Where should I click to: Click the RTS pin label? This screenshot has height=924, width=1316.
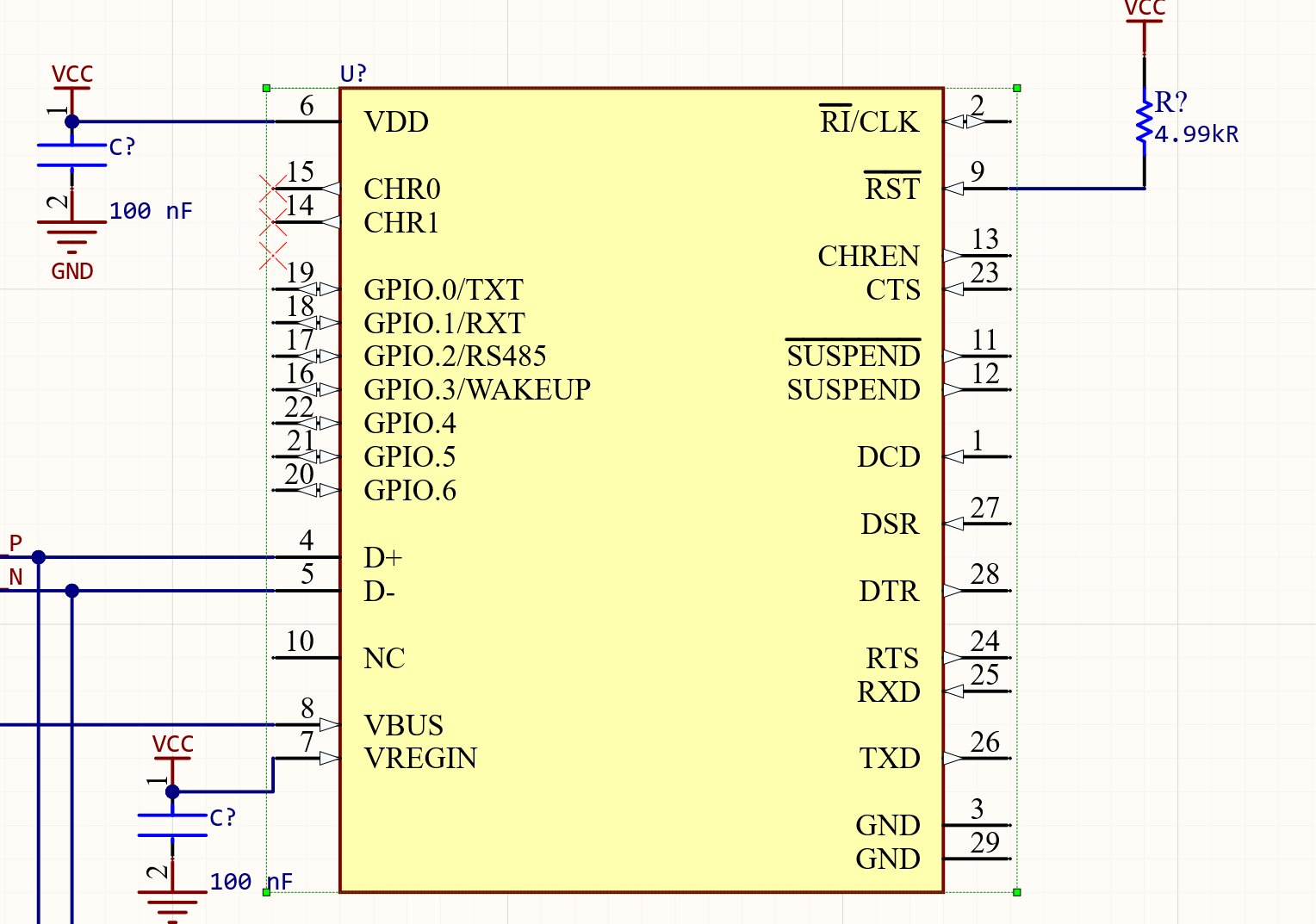[x=893, y=659]
